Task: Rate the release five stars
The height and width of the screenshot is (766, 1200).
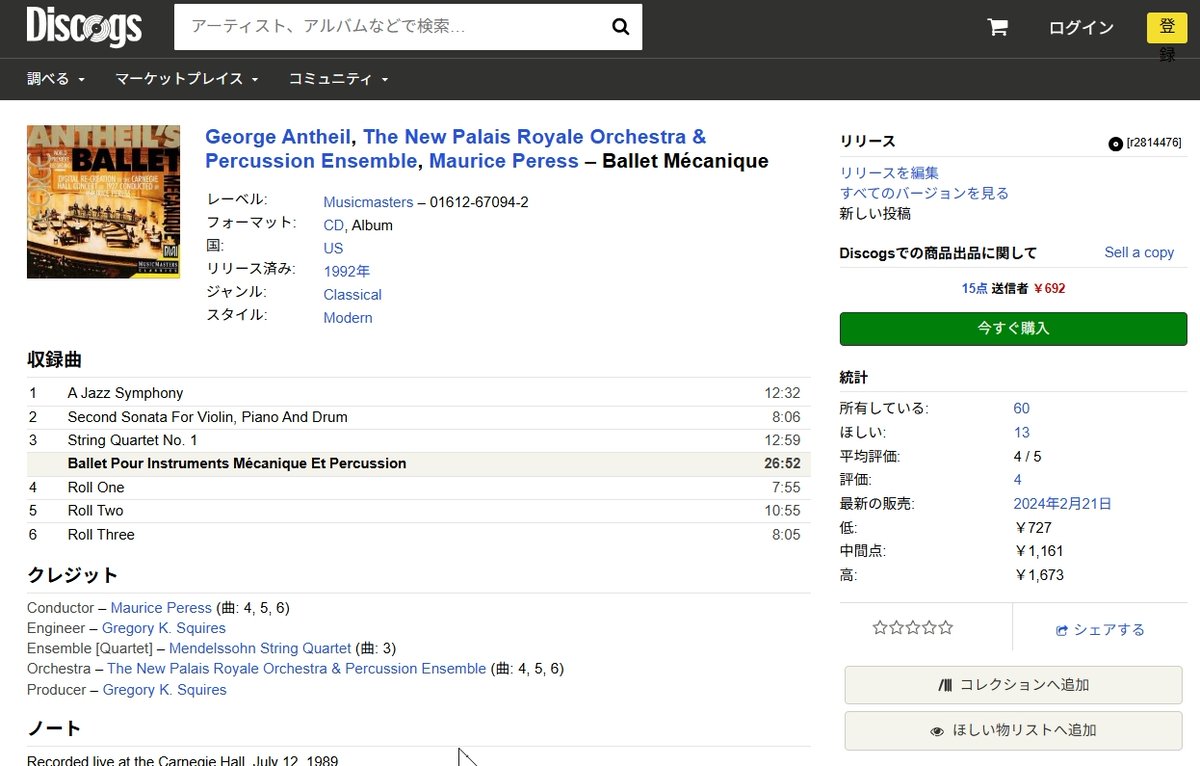Action: pyautogui.click(x=946, y=628)
